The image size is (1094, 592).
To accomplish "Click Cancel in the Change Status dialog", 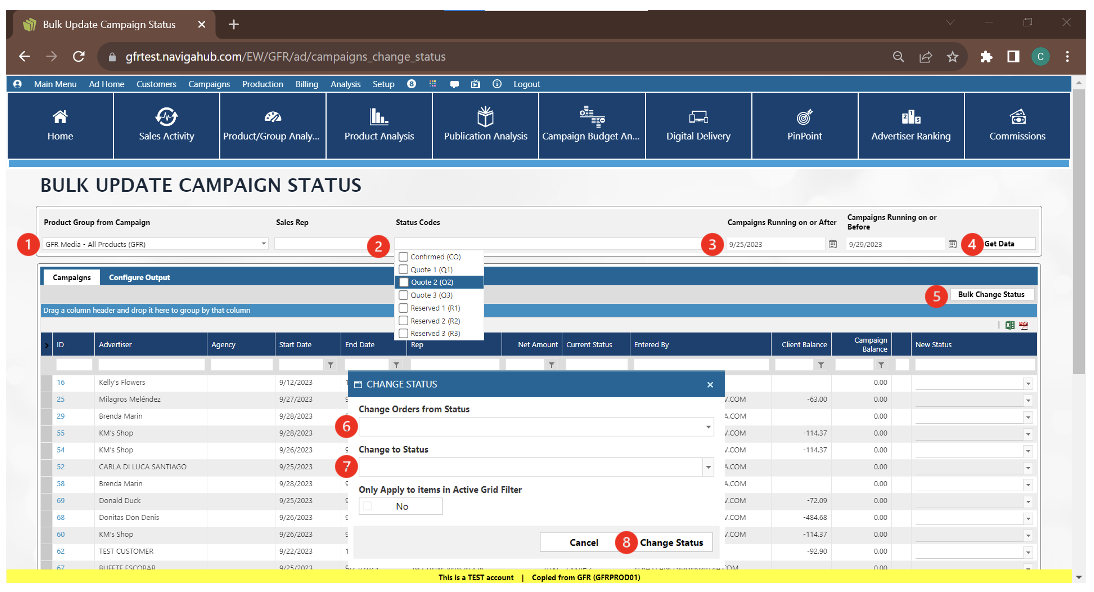I will (584, 543).
